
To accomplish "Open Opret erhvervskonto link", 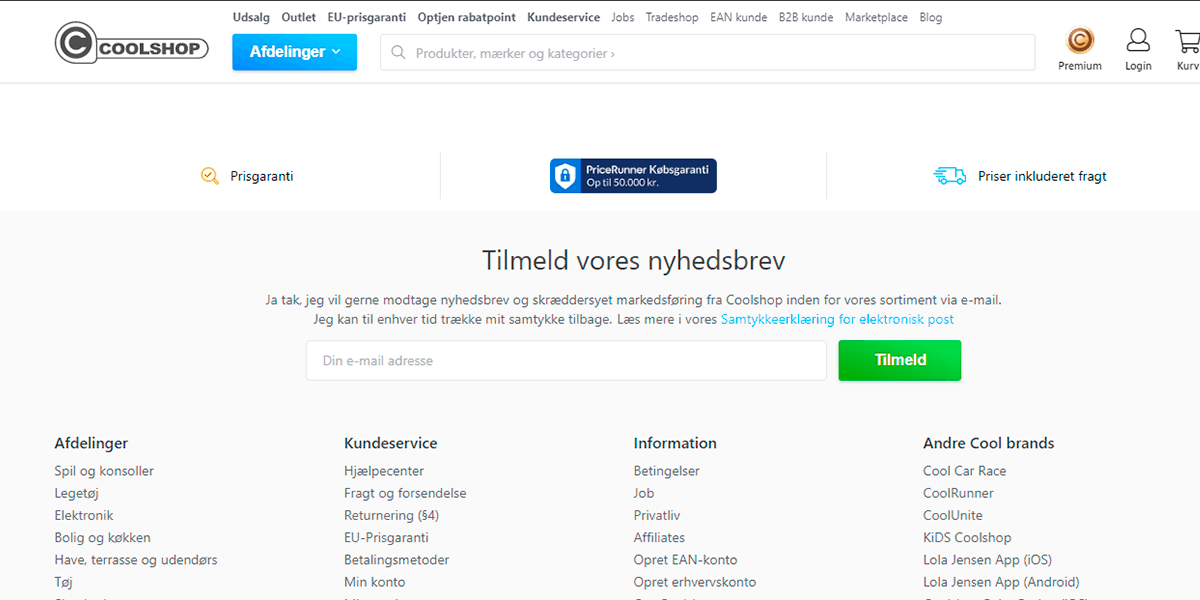I will (695, 582).
